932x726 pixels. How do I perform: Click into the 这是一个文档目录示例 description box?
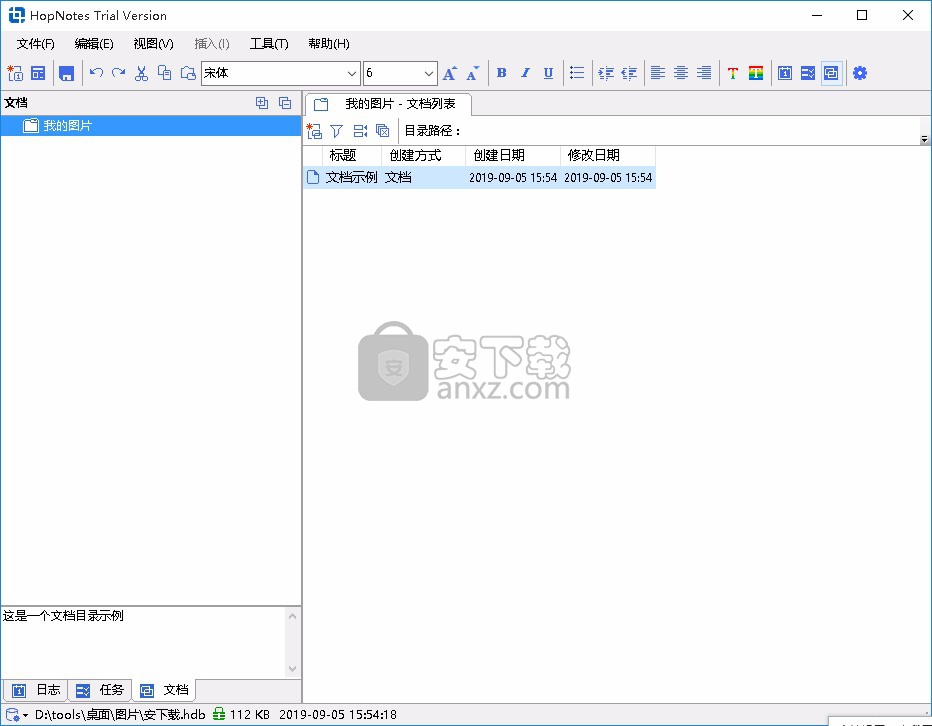(x=144, y=642)
